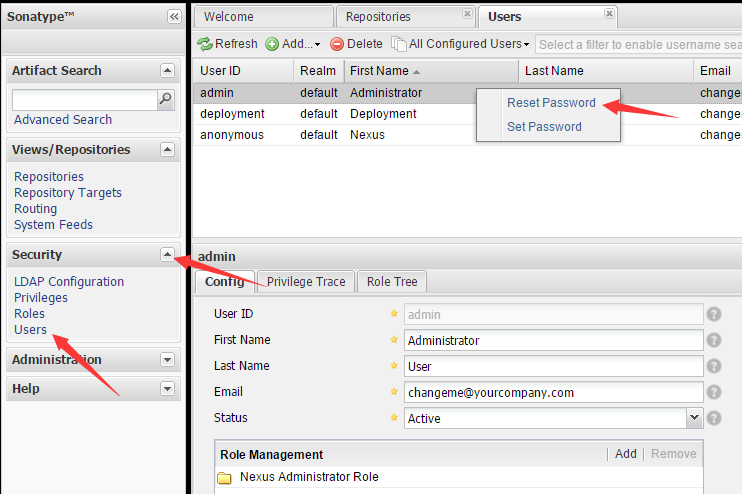Viewport: 742px width, 494px height.
Task: Sort by Realm column header
Action: click(x=318, y=71)
